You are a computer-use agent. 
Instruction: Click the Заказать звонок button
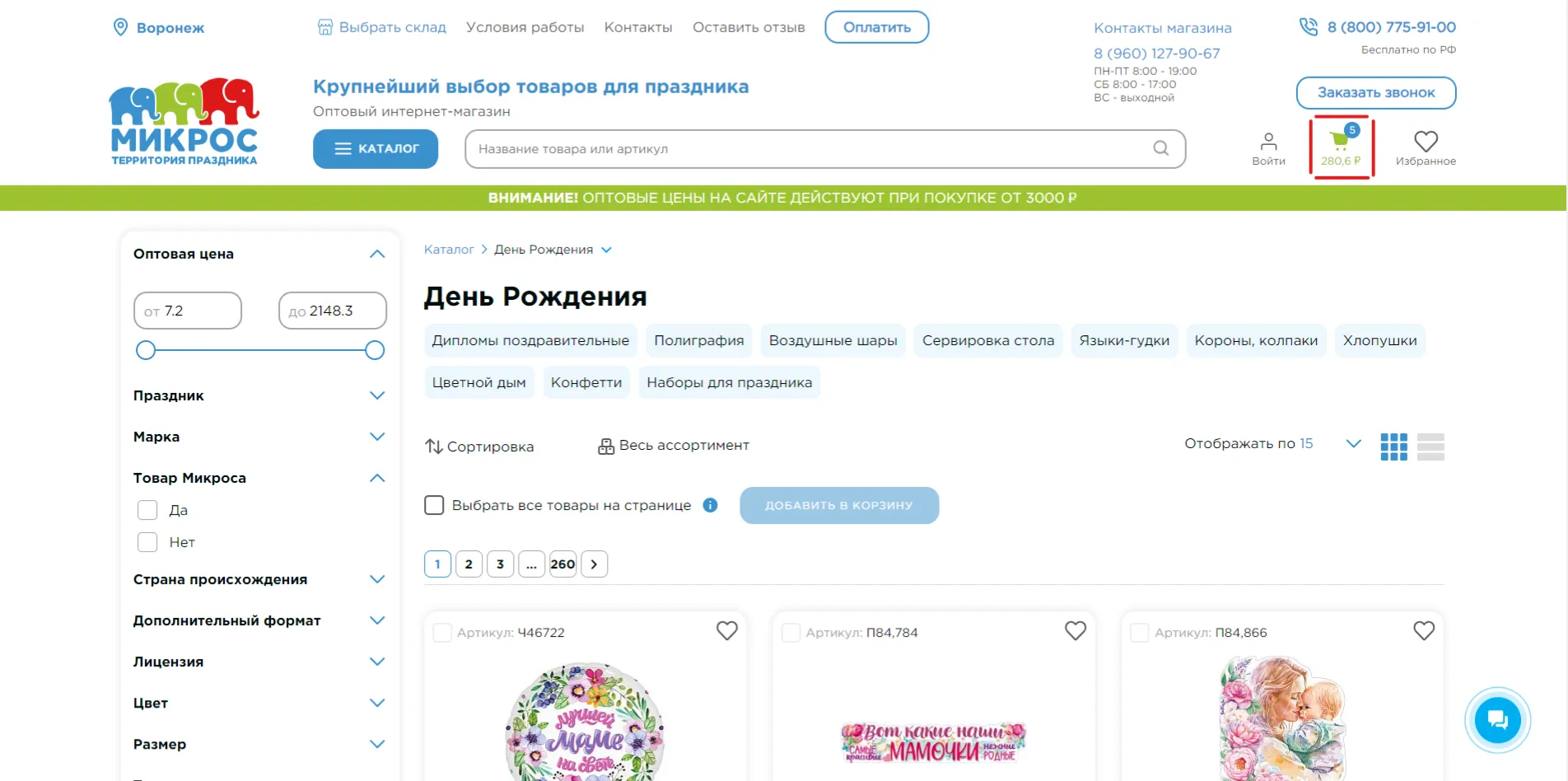point(1375,92)
